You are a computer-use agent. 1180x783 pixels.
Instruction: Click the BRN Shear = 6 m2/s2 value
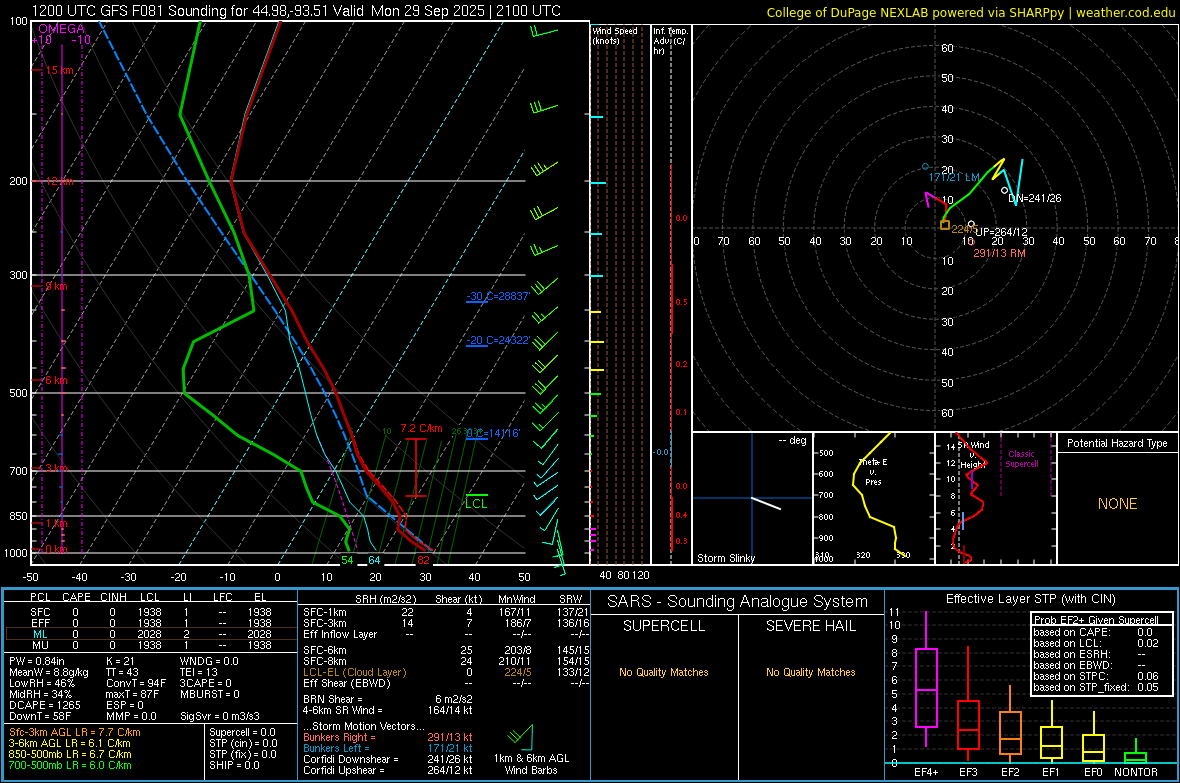(x=388, y=699)
